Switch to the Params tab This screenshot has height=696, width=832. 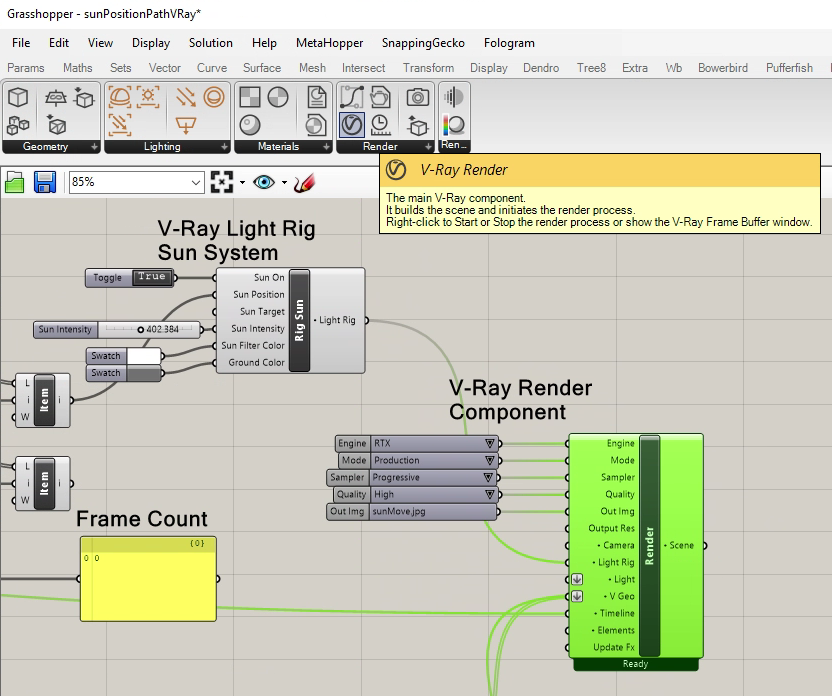(26, 68)
